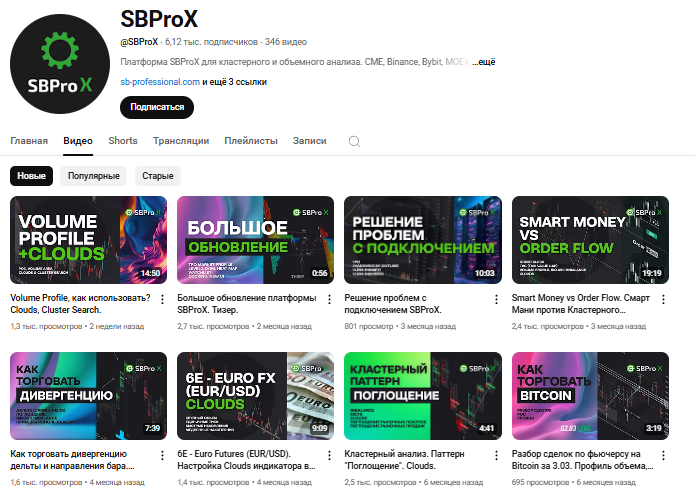Image resolution: width=695 pixels, height=497 pixels.
Task: Click '1,6 тыс. просмотров • 4 месяца назад'
Action: [x=77, y=482]
